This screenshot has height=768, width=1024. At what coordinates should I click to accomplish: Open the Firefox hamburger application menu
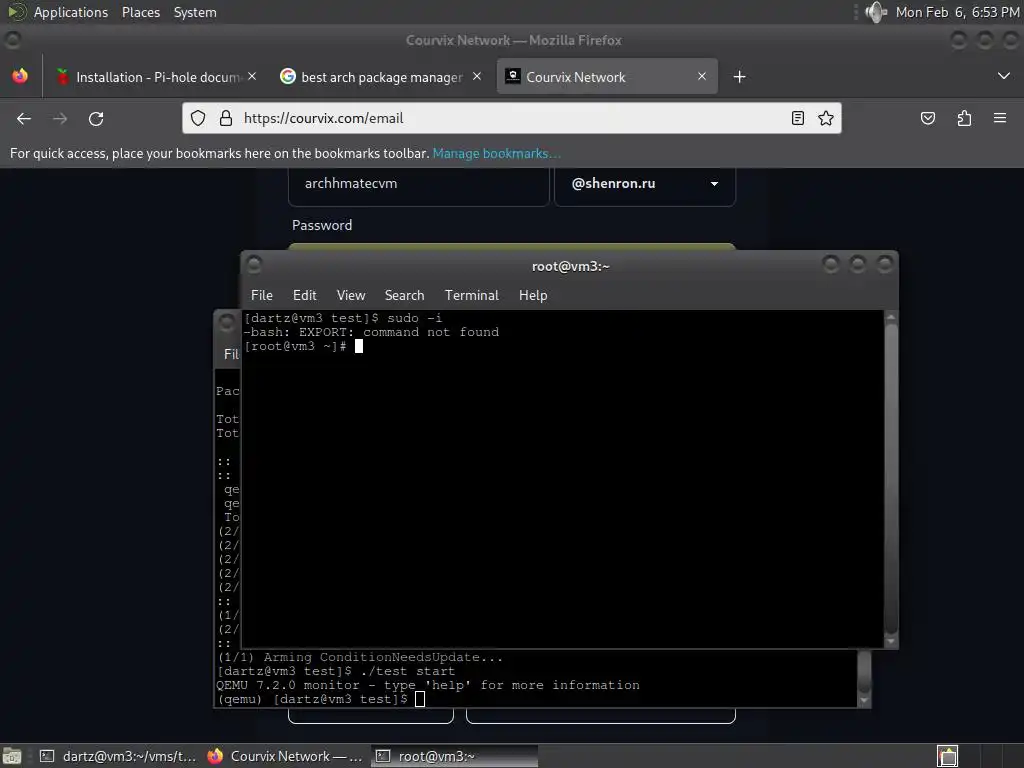[1000, 118]
